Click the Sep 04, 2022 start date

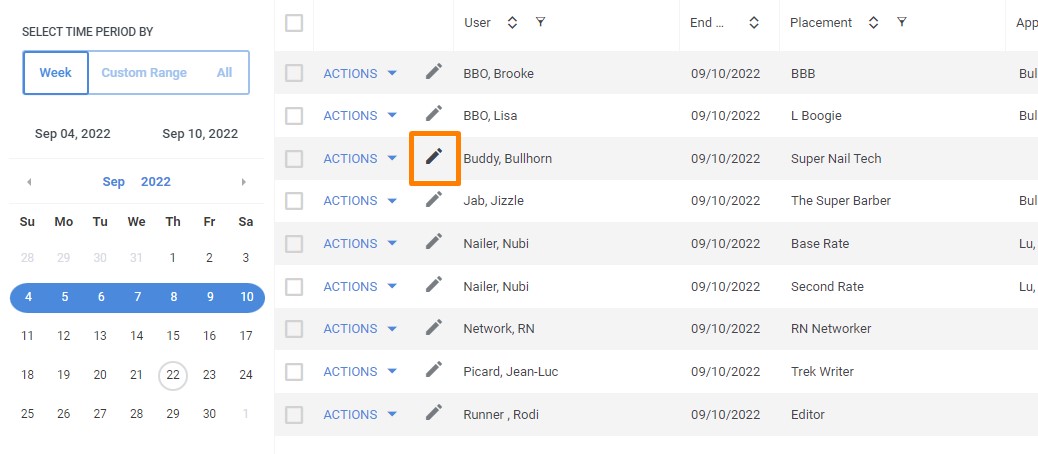pos(73,134)
